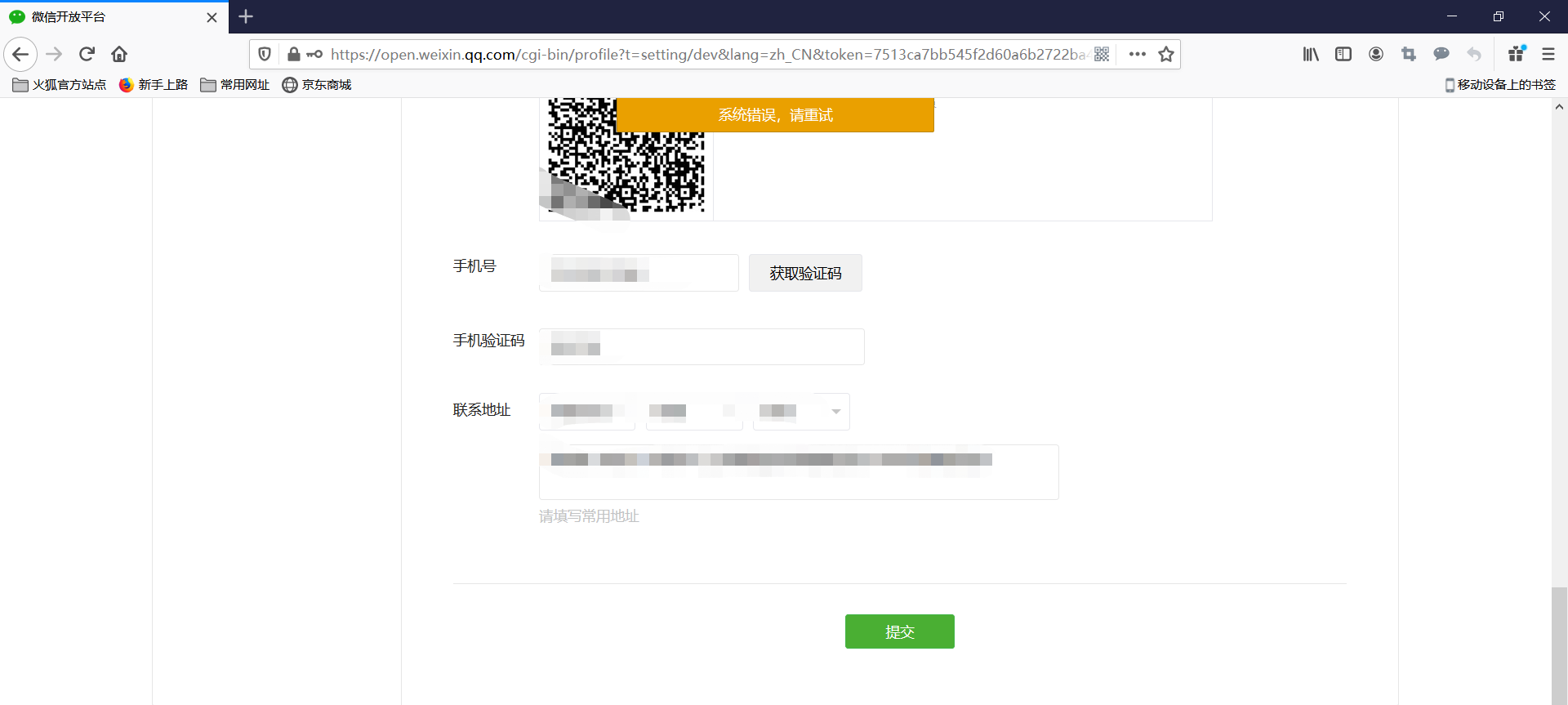This screenshot has height=705, width=1568.
Task: Open the extensions gift icon
Action: click(x=1517, y=54)
